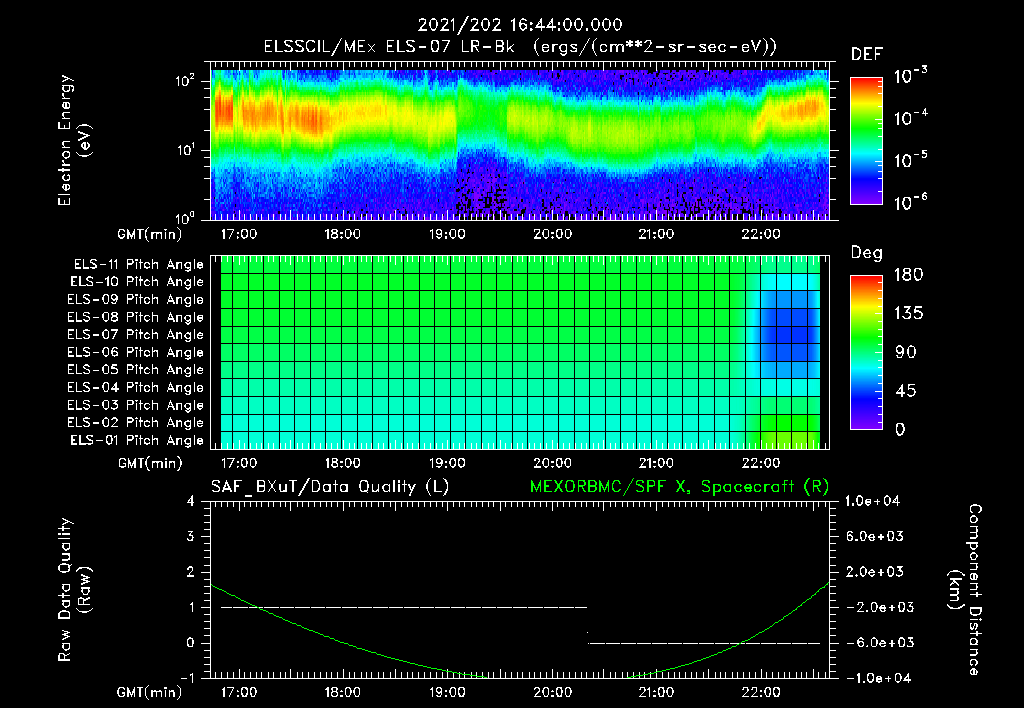Click the Deg pitch angle color bar
The height and width of the screenshot is (708, 1024).
click(x=866, y=352)
